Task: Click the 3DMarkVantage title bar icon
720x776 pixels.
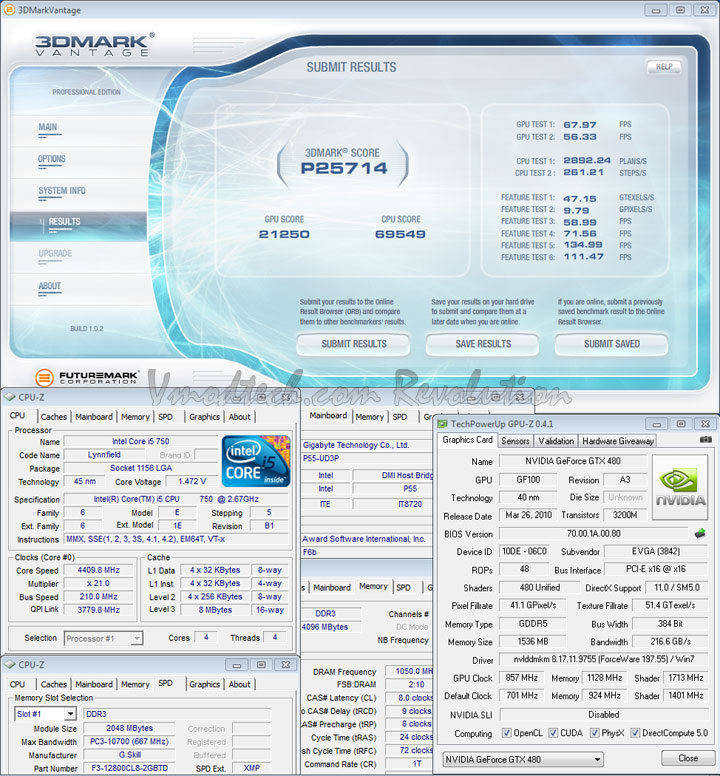Action: 9,10
